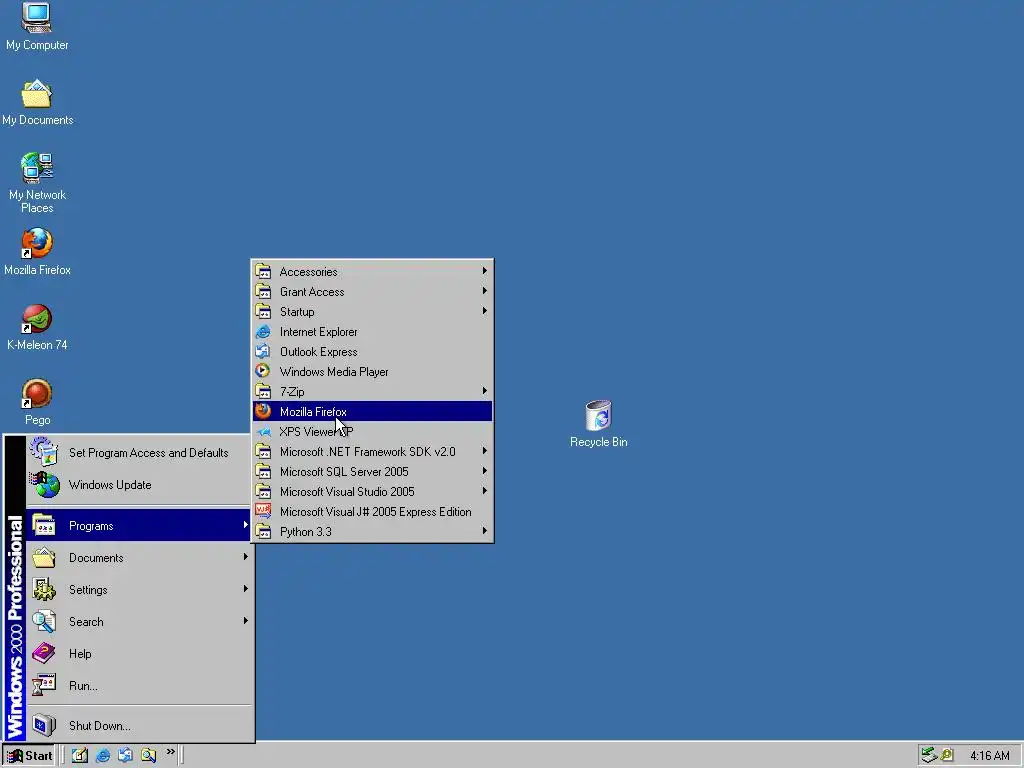Click the Start button
The height and width of the screenshot is (768, 1024).
(x=29, y=756)
